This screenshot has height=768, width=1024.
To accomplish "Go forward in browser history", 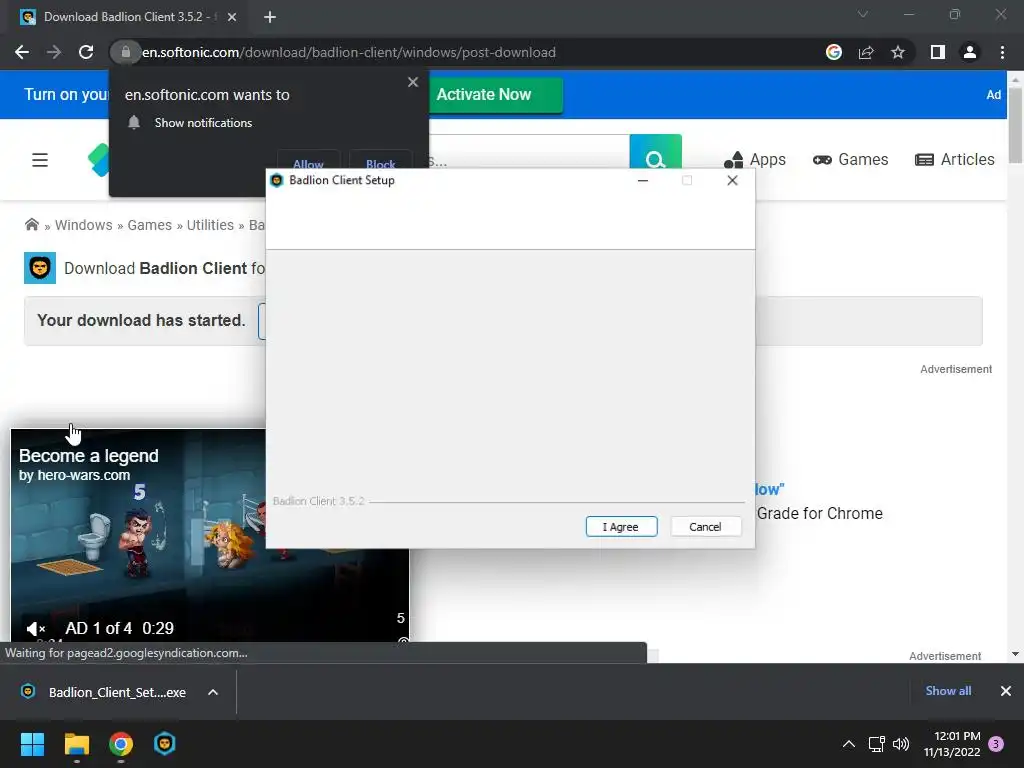I will coord(54,52).
